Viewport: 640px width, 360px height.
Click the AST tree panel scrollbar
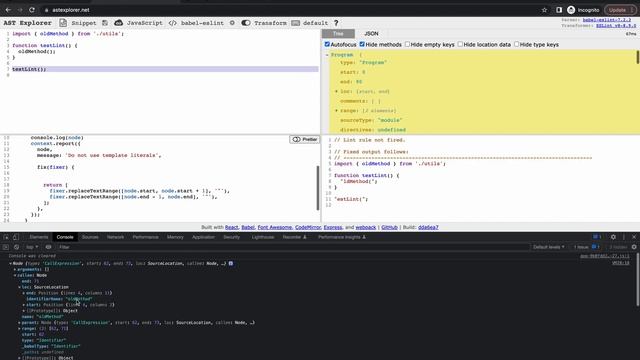638,57
